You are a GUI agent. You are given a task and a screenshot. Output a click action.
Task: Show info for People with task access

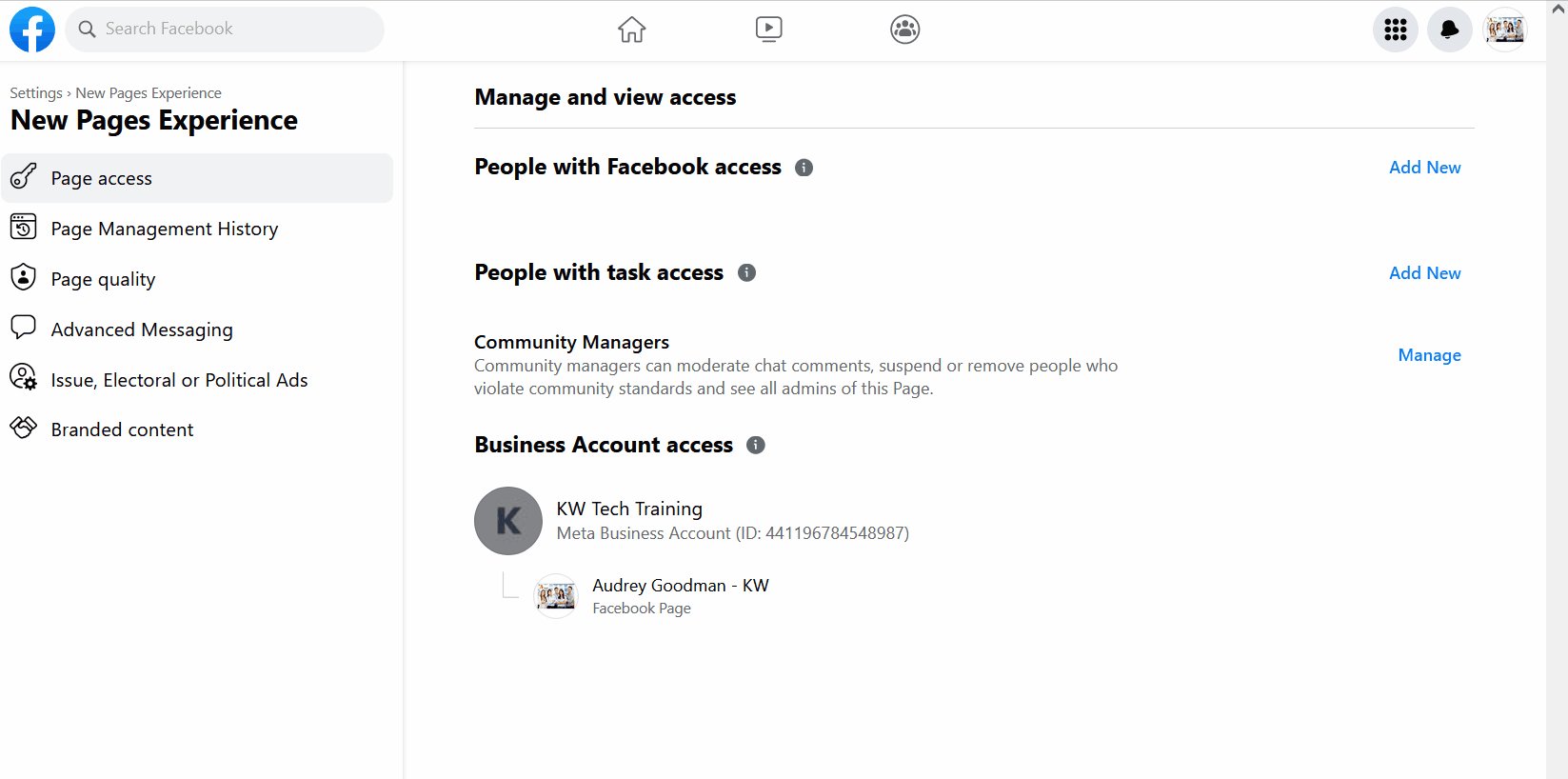click(x=747, y=273)
